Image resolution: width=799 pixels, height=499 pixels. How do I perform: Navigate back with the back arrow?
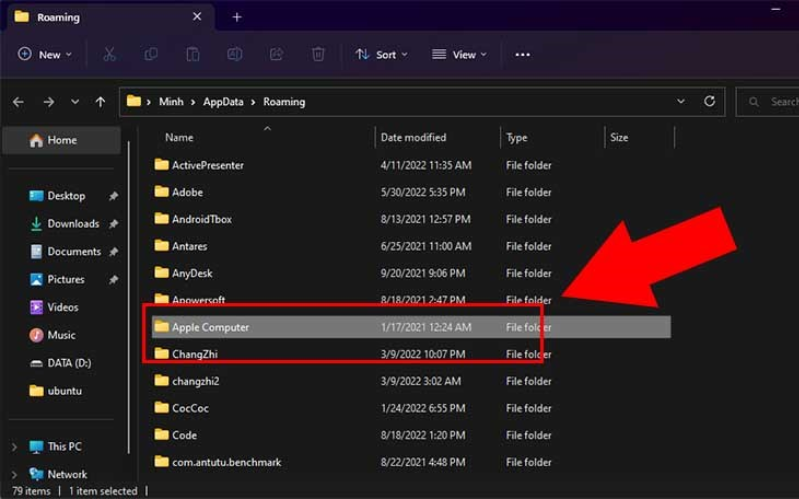[18, 101]
